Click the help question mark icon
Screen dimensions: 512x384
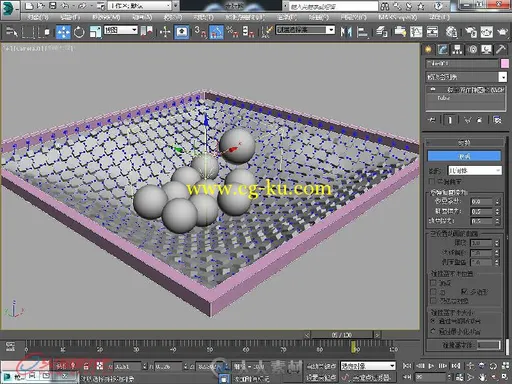click(x=439, y=6)
